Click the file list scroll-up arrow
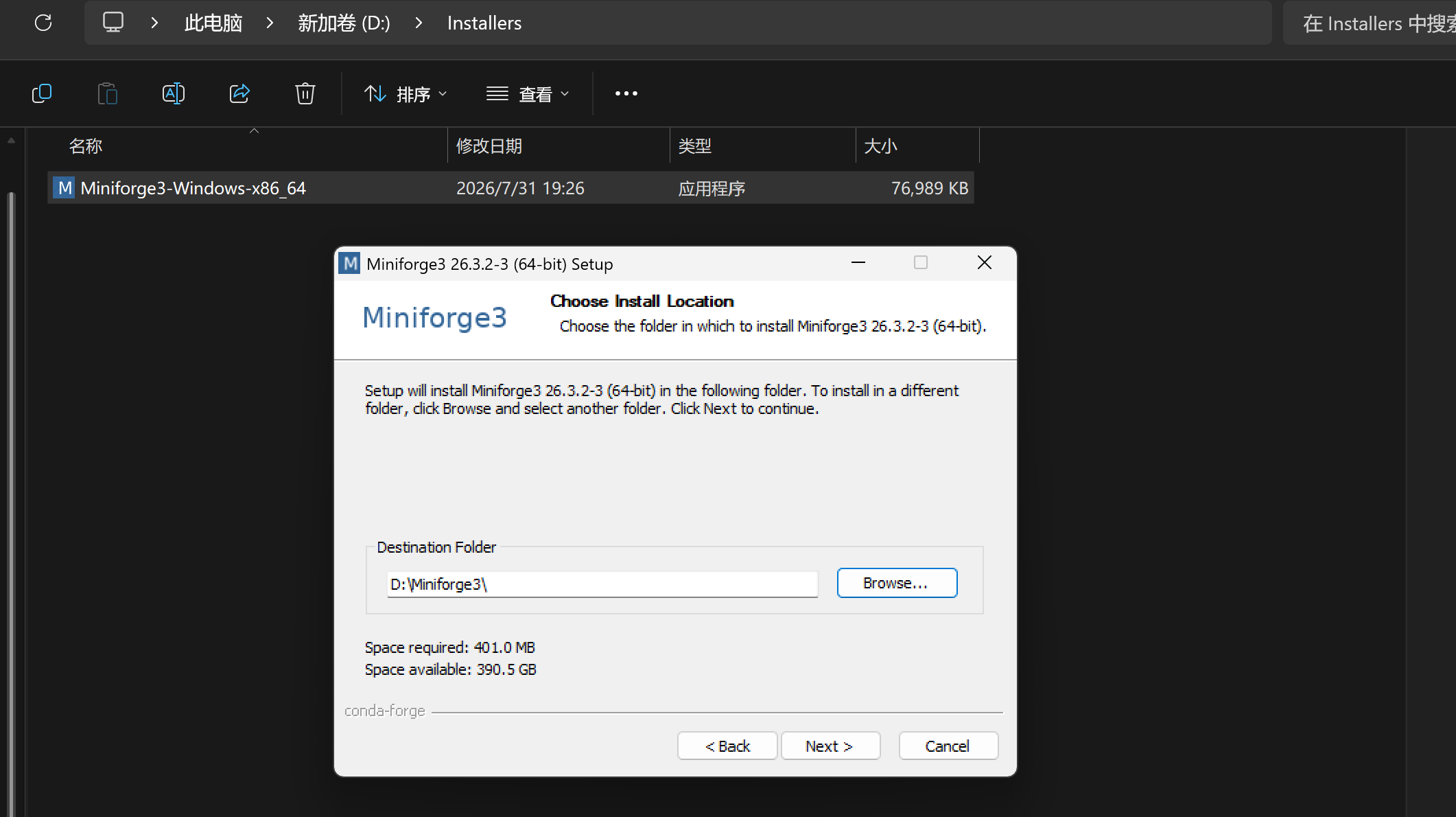 pos(11,141)
